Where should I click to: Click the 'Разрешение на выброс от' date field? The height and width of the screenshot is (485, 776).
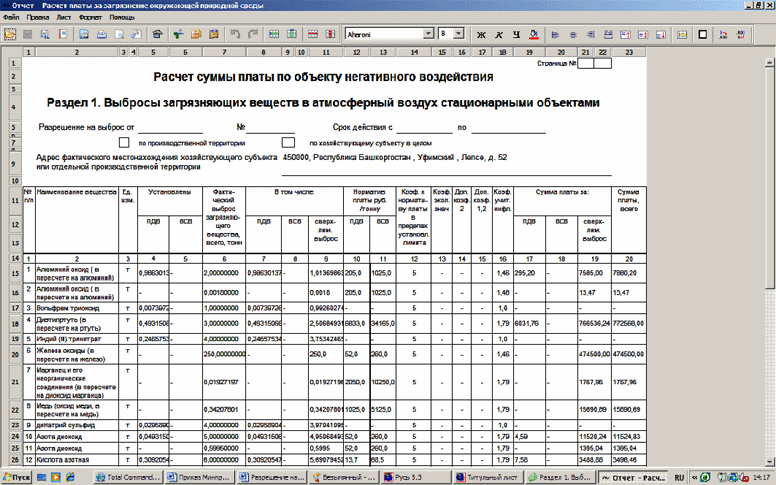170,128
